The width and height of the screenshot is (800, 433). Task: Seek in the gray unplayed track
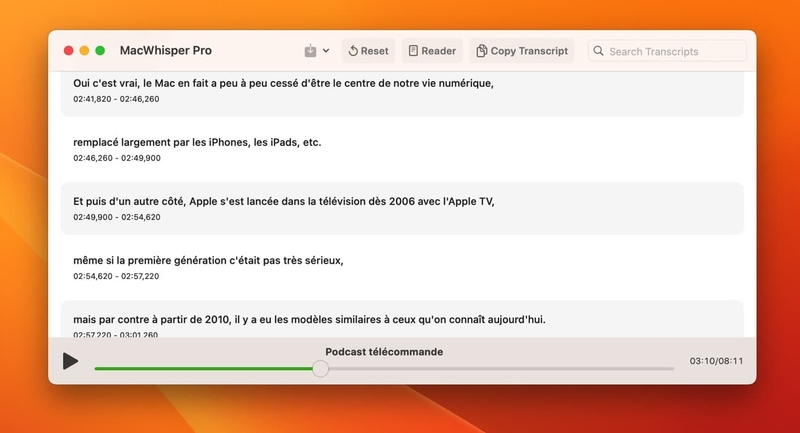[502, 368]
